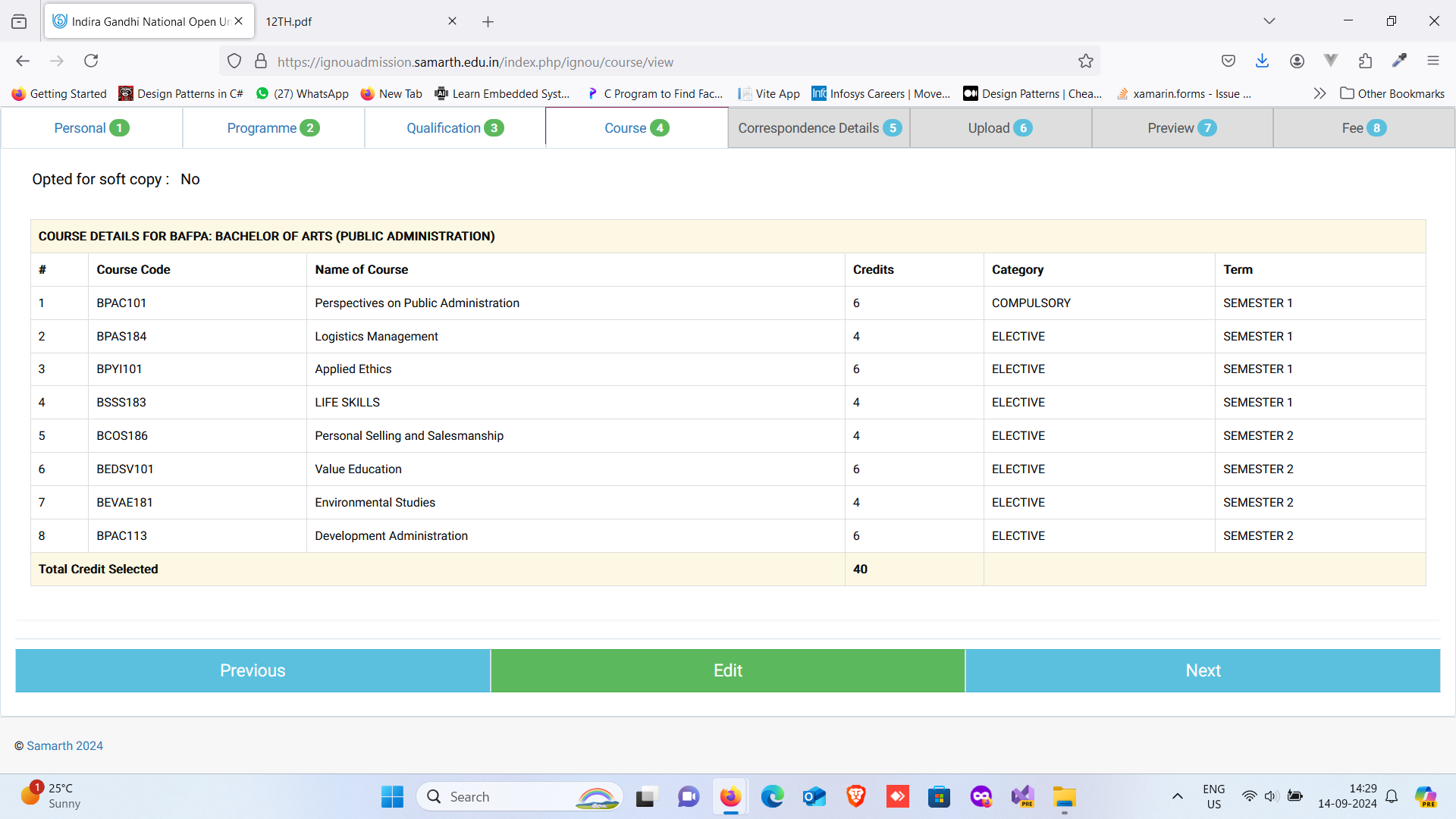The height and width of the screenshot is (819, 1456).
Task: Open the weather widget showing 25°C Sunny
Action: tap(50, 796)
